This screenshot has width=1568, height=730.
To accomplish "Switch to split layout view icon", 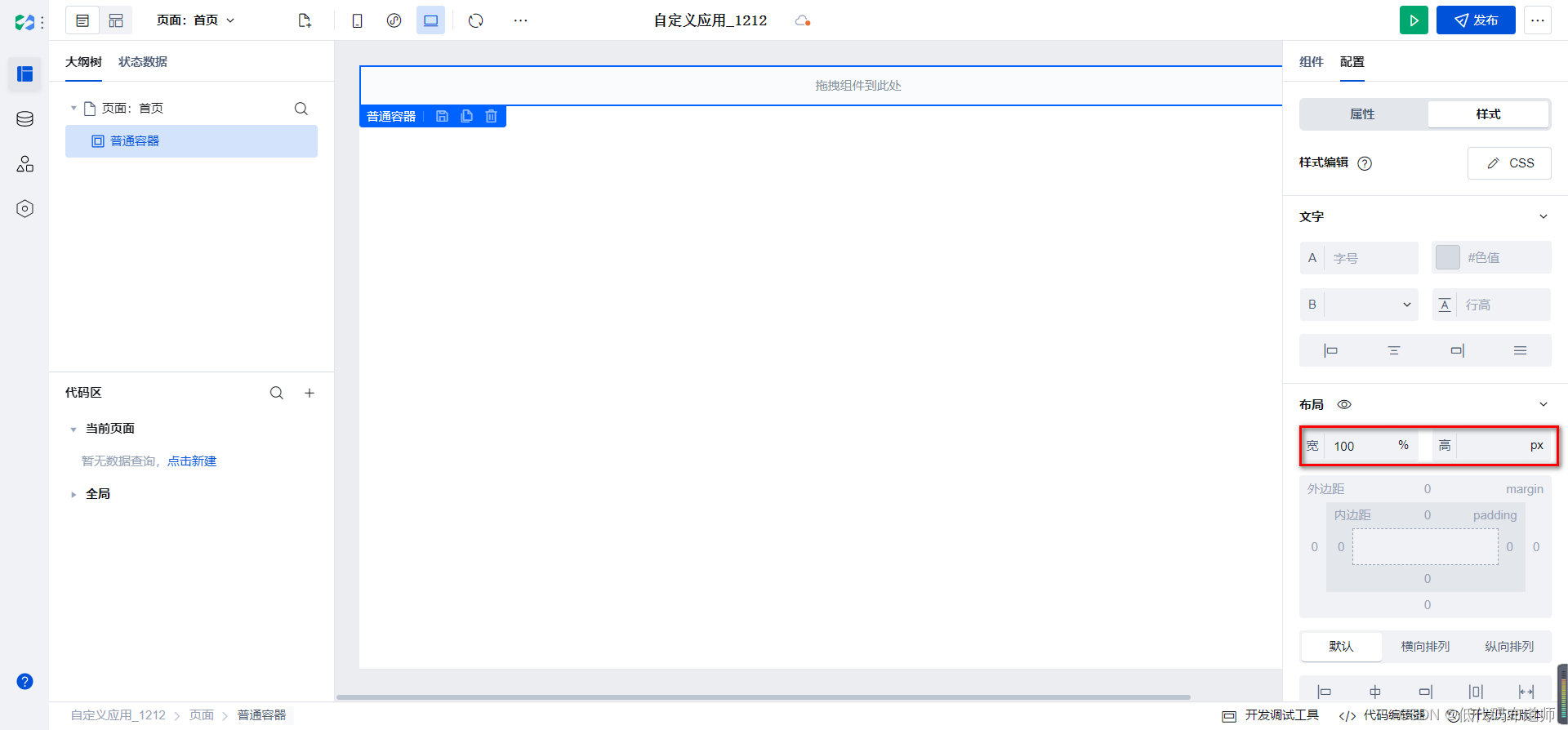I will click(x=116, y=20).
